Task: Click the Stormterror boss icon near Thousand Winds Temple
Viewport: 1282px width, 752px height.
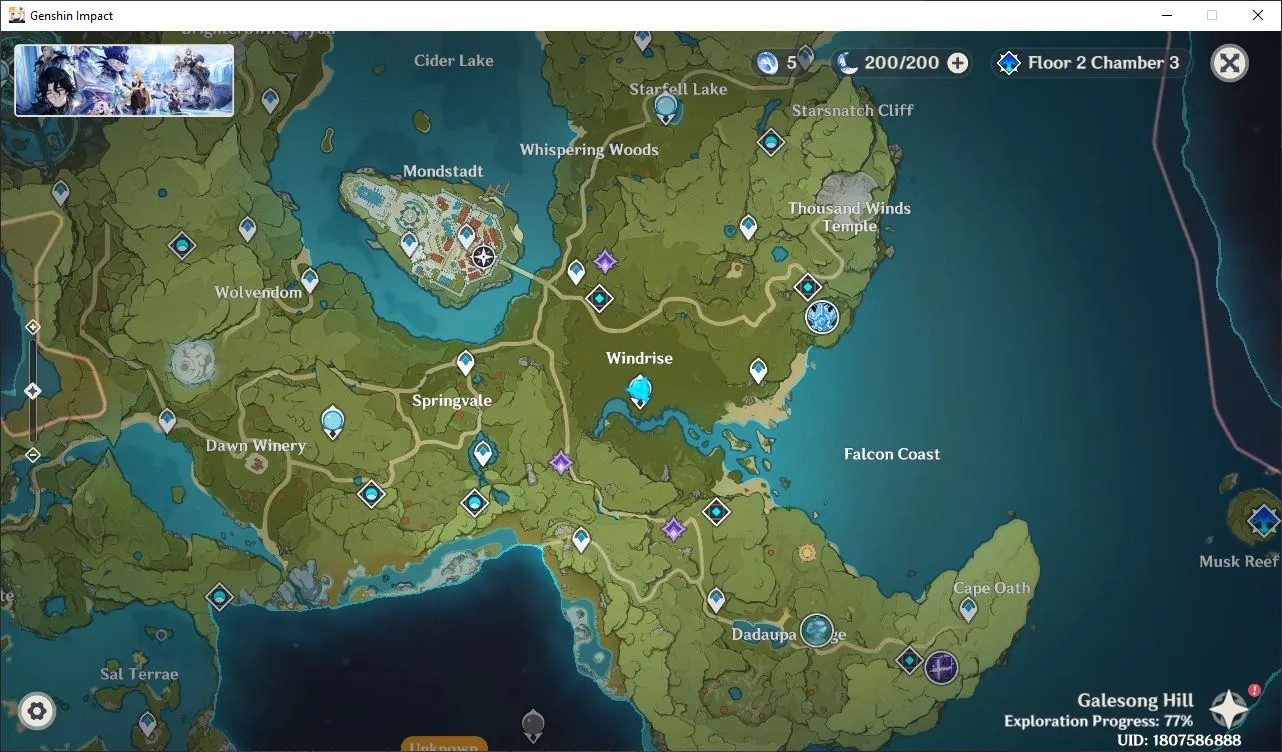Action: (x=822, y=317)
